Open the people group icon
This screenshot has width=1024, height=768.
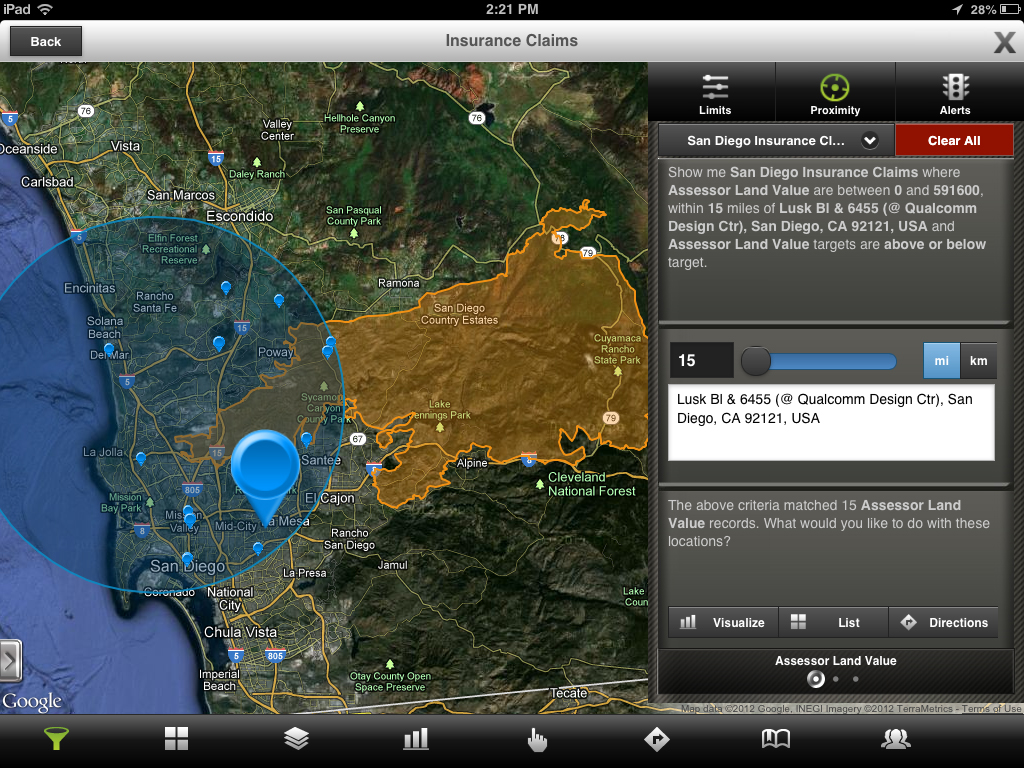[x=896, y=739]
